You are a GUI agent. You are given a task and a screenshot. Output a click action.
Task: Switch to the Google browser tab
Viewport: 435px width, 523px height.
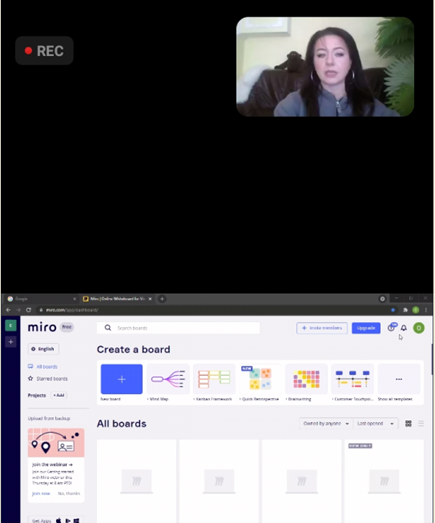point(41,299)
